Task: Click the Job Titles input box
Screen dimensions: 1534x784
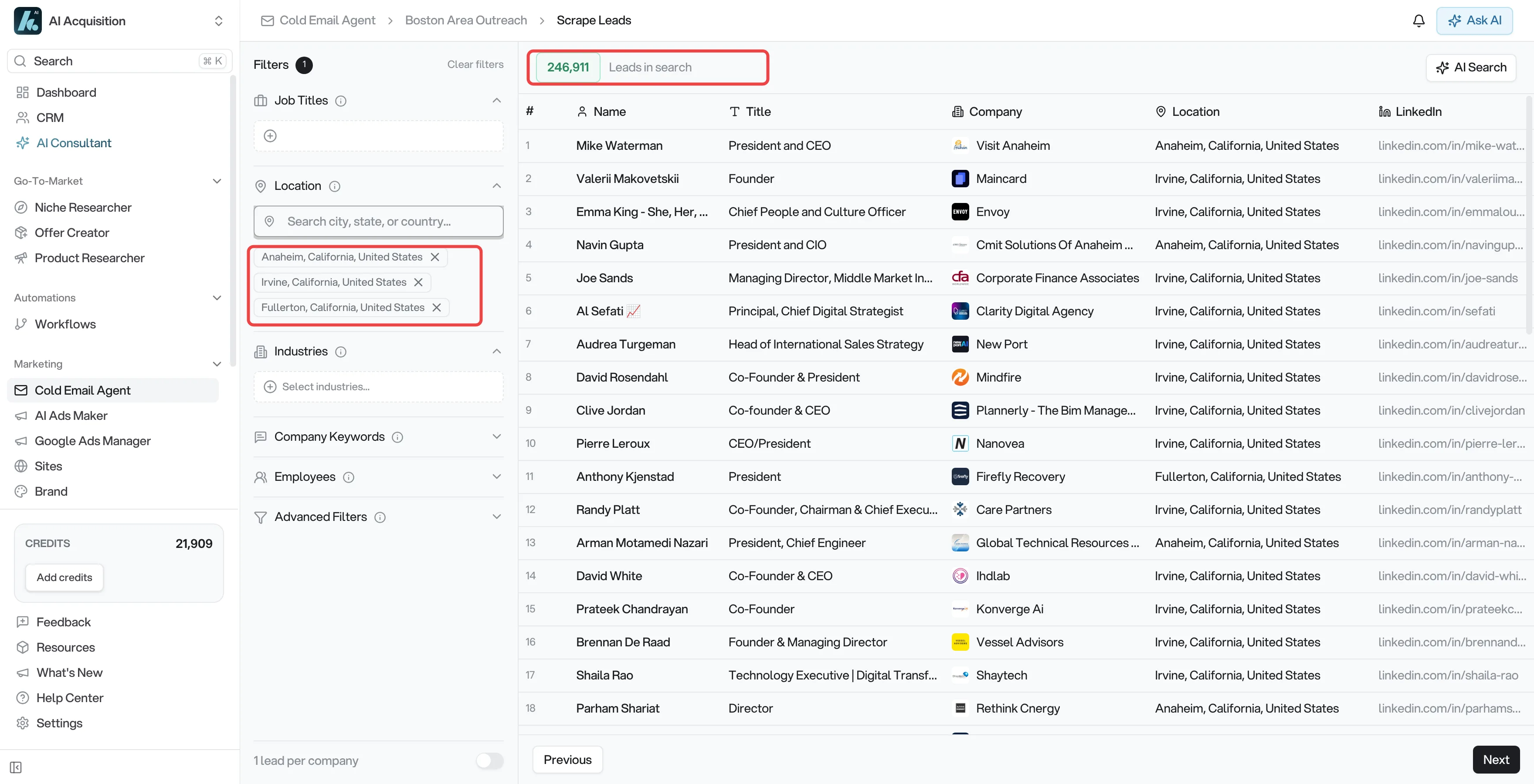Action: (x=378, y=136)
